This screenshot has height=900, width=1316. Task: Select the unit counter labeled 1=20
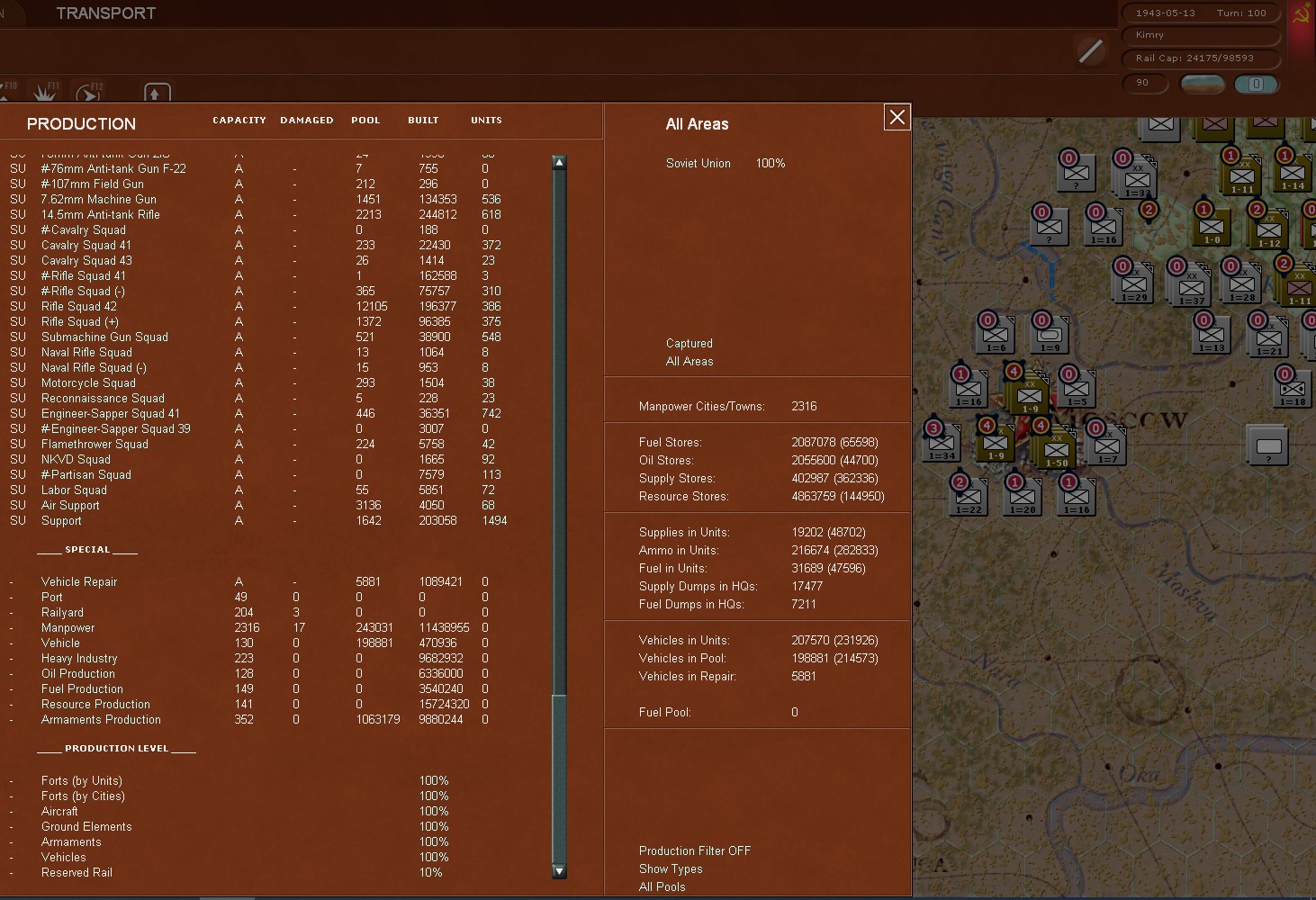pyautogui.click(x=1023, y=496)
